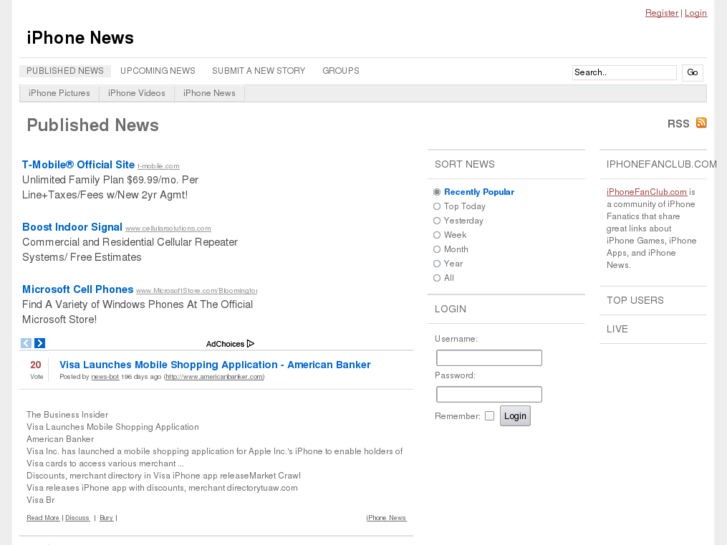Open Boost Indoor Signal ad
Viewport: 727px width, 545px height.
coord(72,227)
